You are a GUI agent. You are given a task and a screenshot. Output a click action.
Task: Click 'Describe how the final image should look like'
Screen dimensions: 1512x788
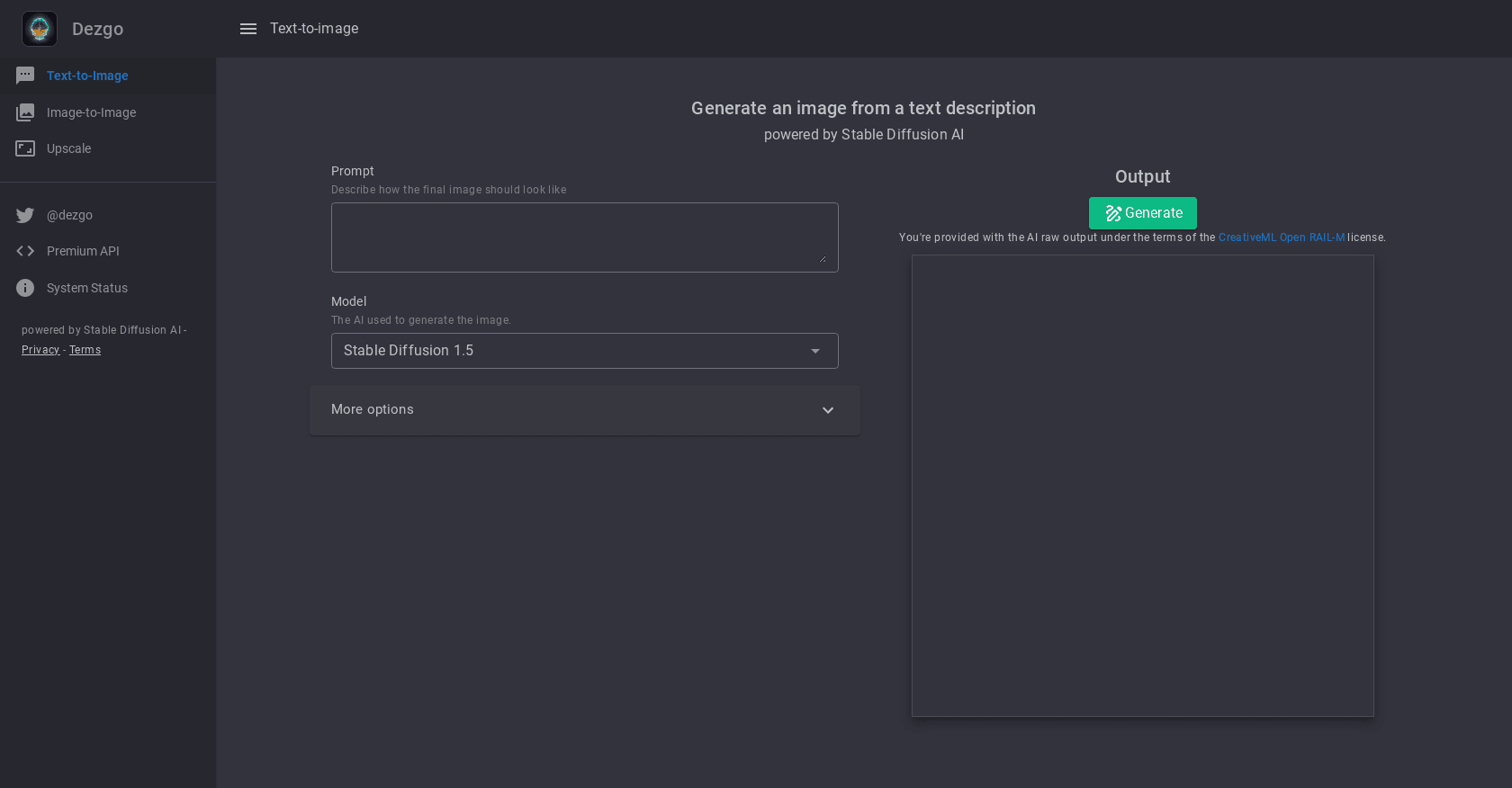449,190
